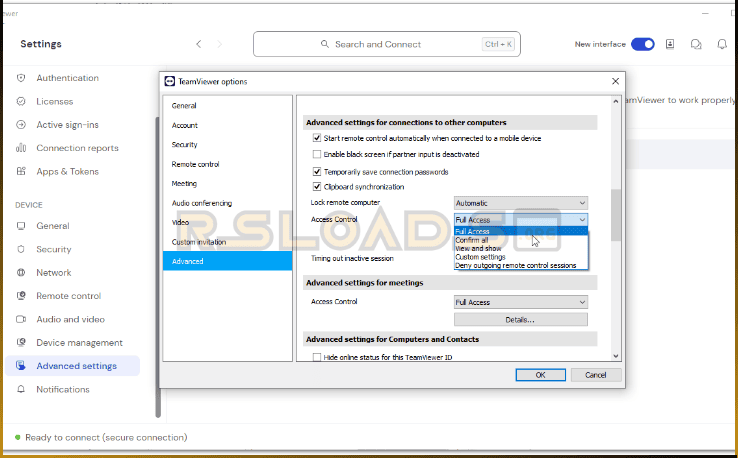Click the Remote control icon in Settings sidebar

coord(21,296)
